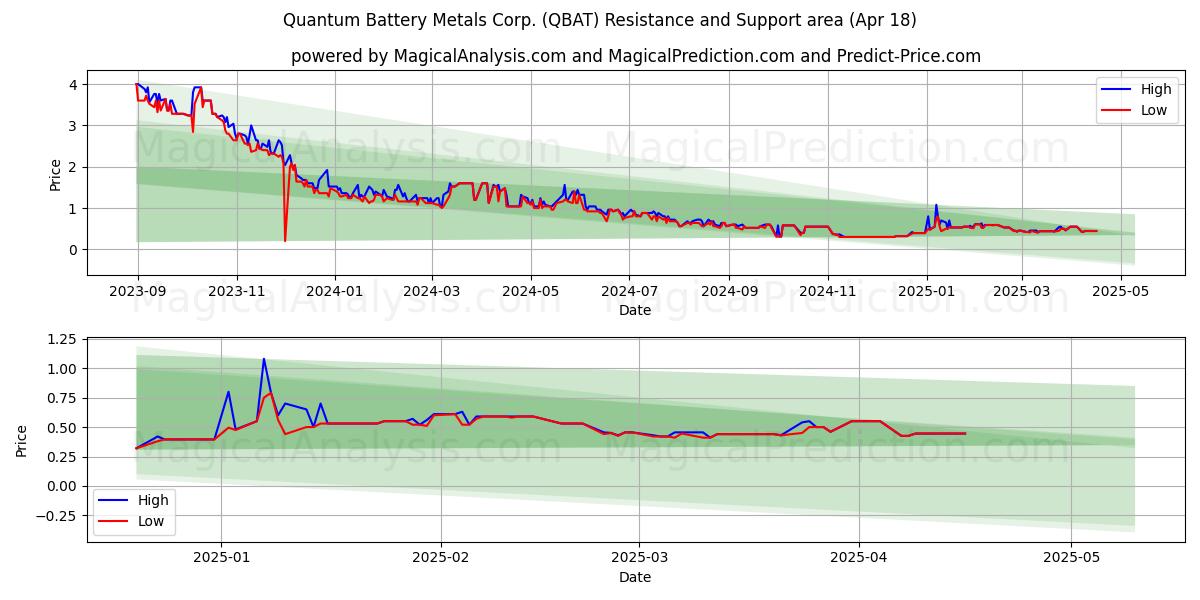Click the '2' price tick on top chart
This screenshot has height=600, width=1200.
pos(73,167)
